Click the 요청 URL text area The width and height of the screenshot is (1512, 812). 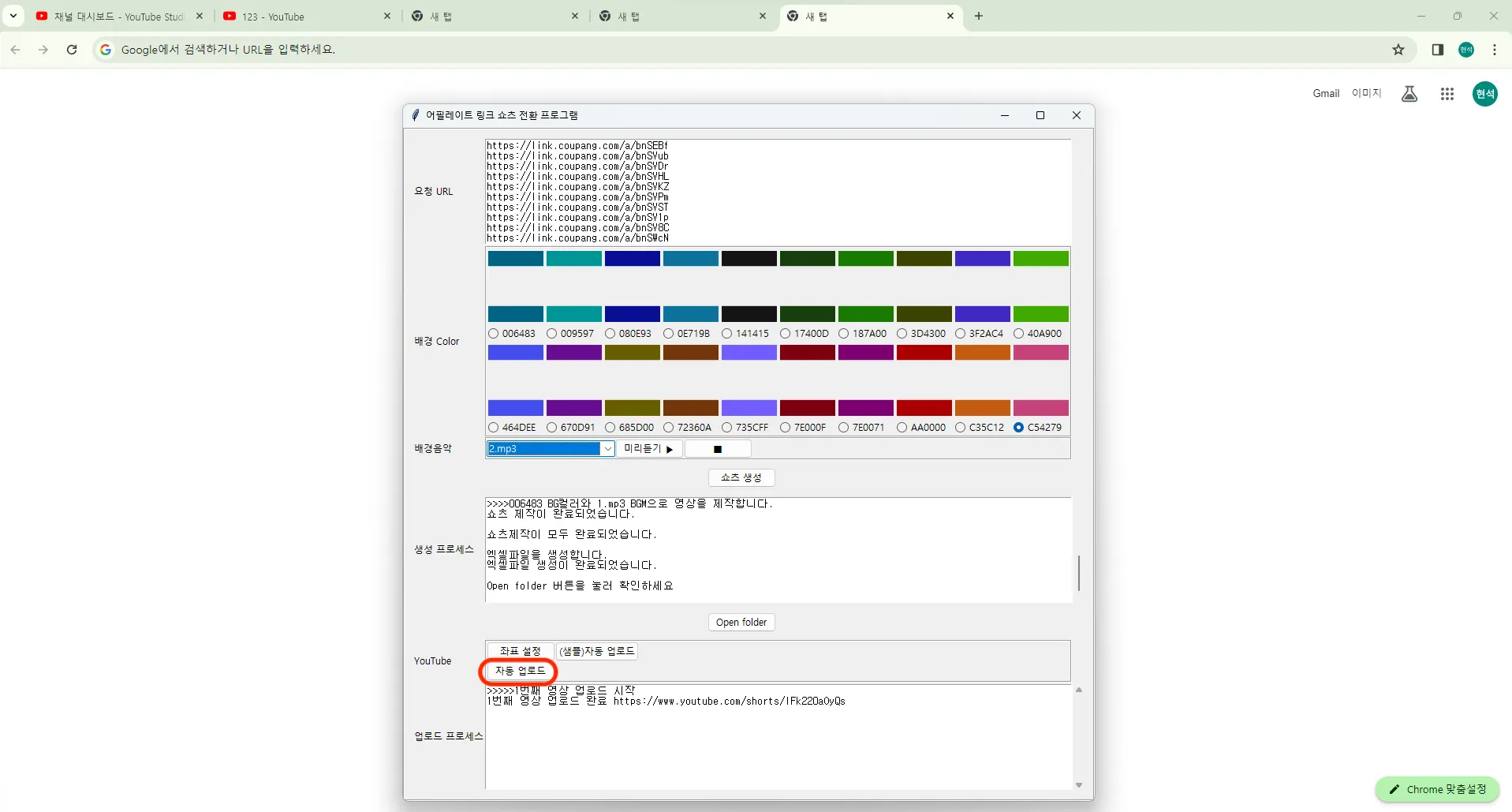tap(777, 192)
